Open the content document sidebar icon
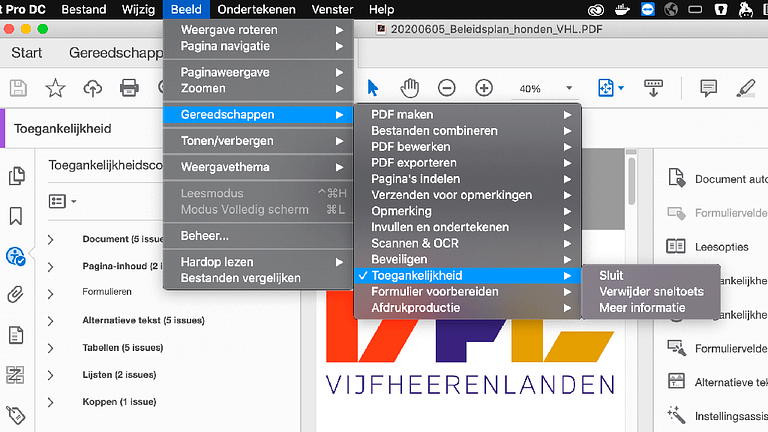 coord(16,336)
